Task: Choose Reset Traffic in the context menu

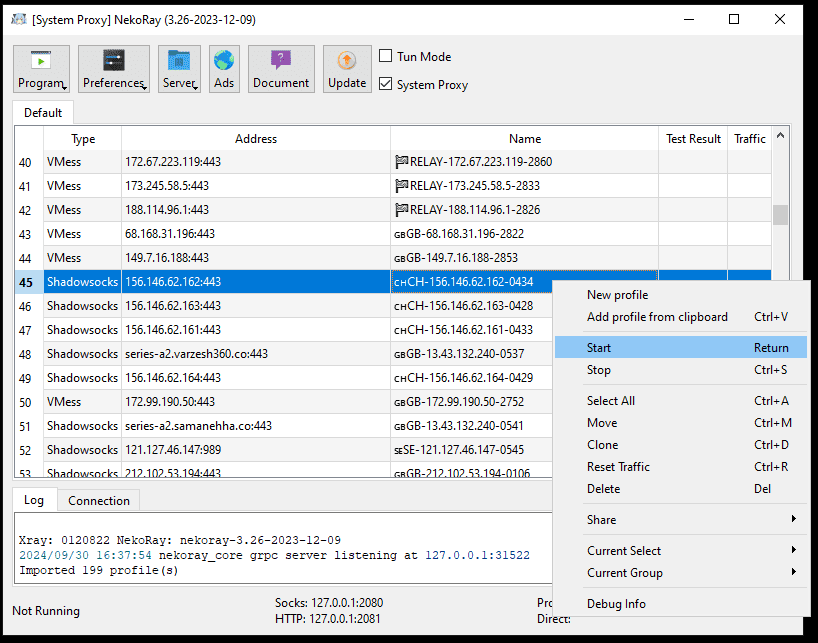Action: pyautogui.click(x=681, y=467)
